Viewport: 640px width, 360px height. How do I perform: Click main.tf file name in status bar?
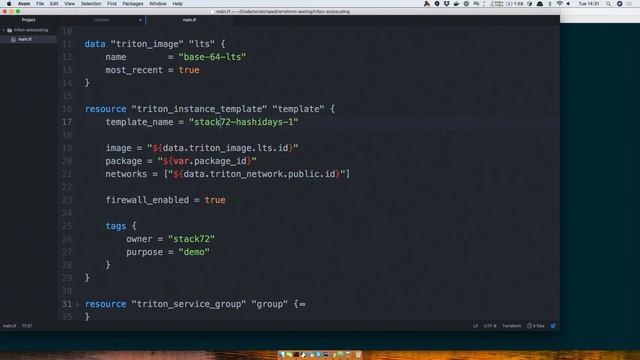coord(9,326)
